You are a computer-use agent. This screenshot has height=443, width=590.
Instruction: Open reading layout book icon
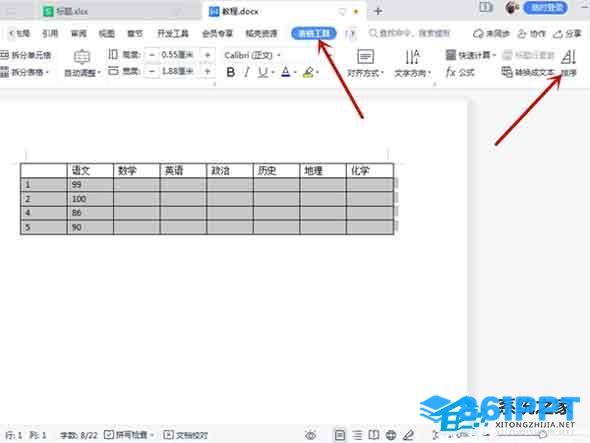pos(374,435)
